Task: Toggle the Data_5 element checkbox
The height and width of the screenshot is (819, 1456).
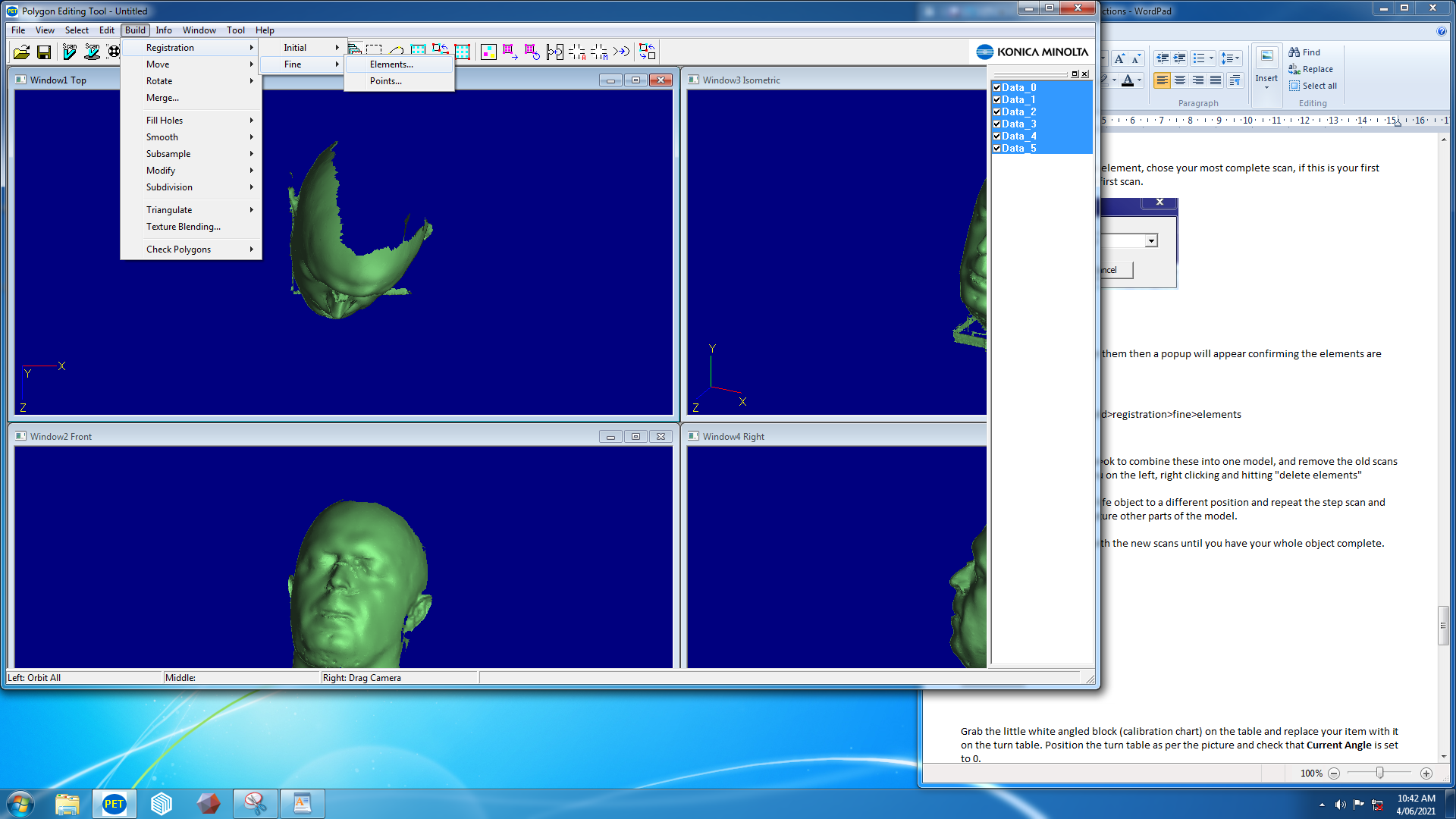Action: tap(997, 149)
